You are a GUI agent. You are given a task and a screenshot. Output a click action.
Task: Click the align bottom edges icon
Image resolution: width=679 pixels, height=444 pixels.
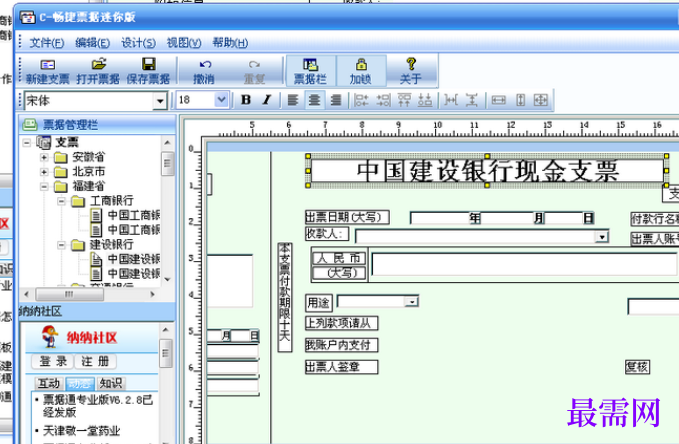pyautogui.click(x=425, y=100)
